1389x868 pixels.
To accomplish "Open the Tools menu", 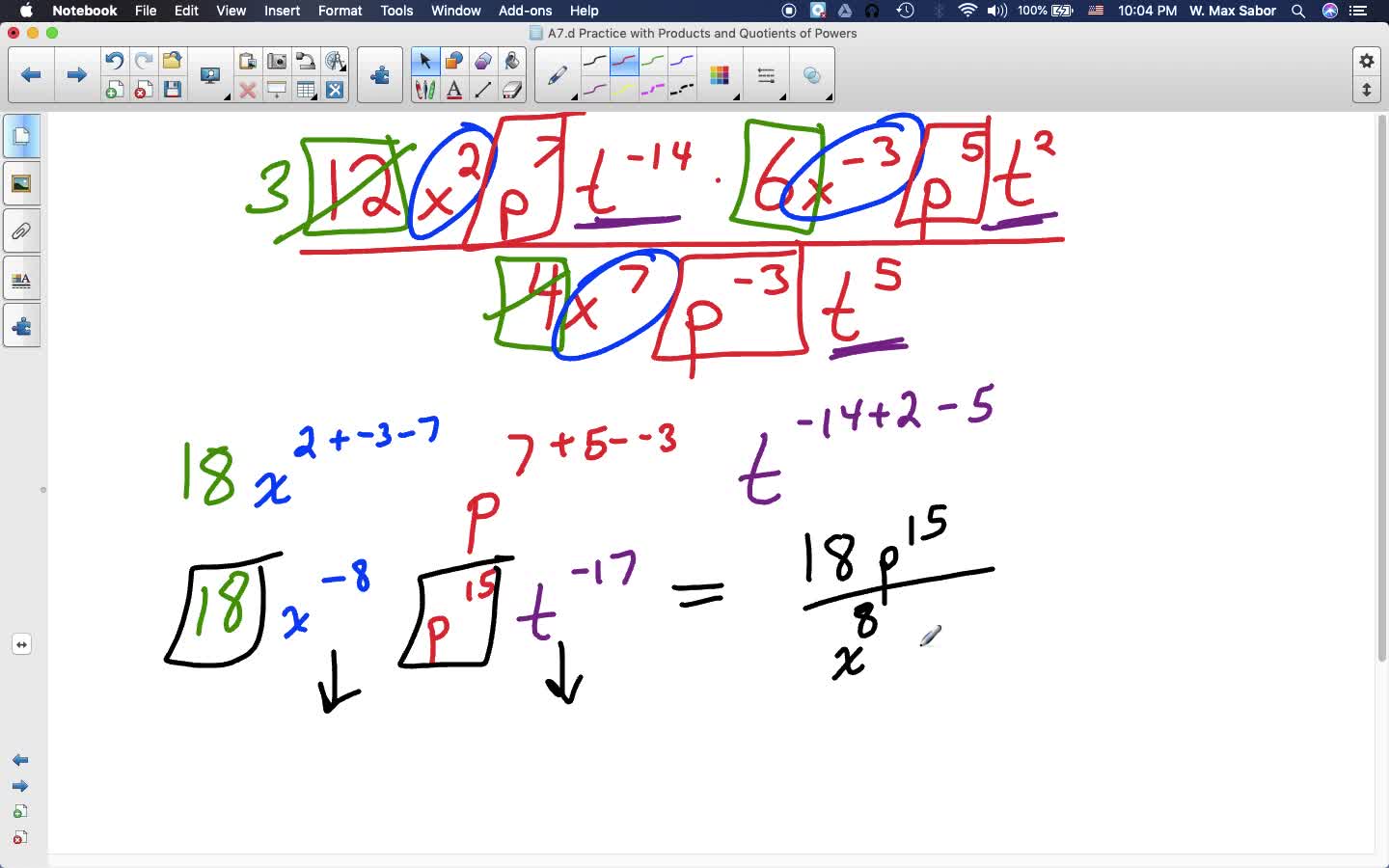I will [x=396, y=11].
